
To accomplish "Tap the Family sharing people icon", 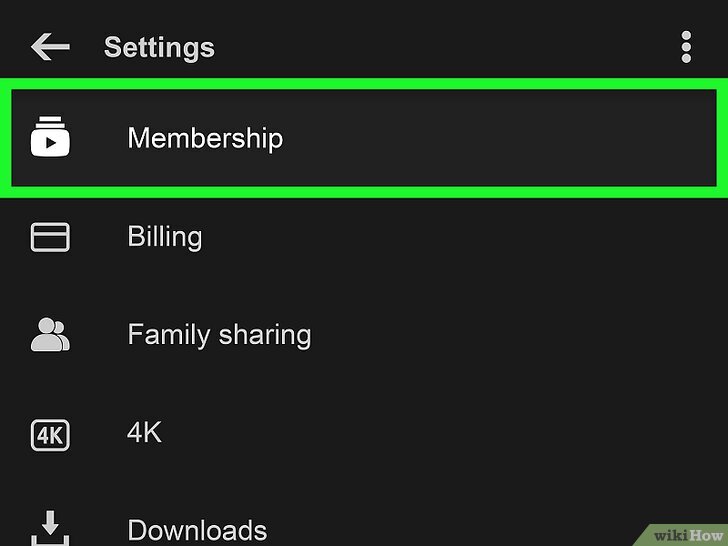I will pos(50,334).
